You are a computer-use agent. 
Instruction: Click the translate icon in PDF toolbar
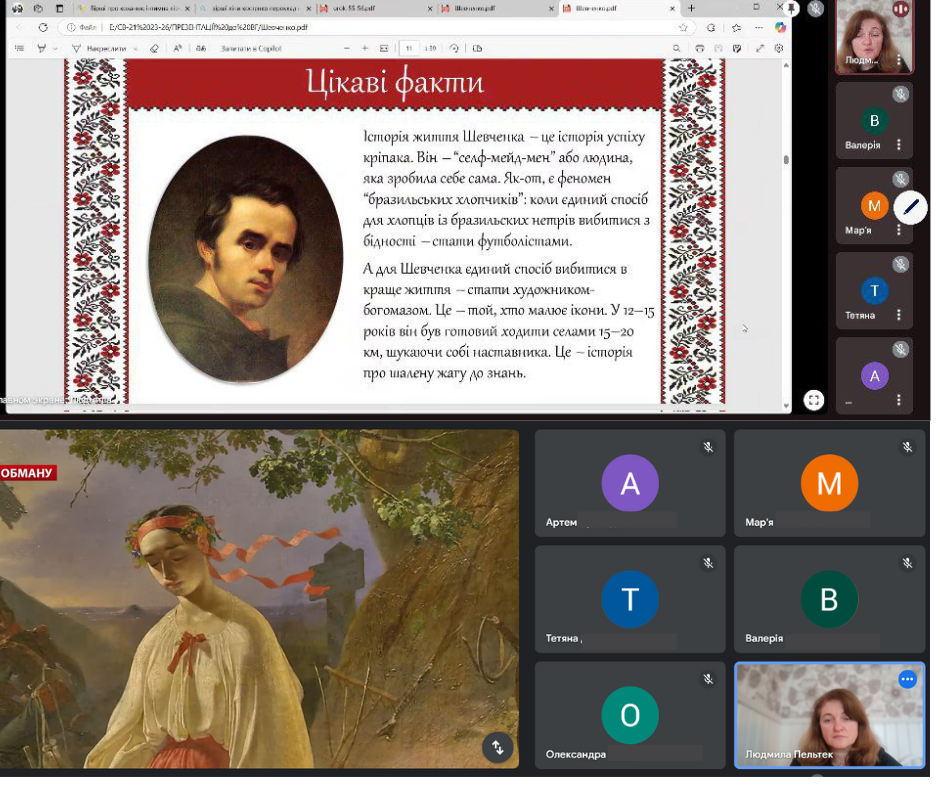[x=201, y=49]
